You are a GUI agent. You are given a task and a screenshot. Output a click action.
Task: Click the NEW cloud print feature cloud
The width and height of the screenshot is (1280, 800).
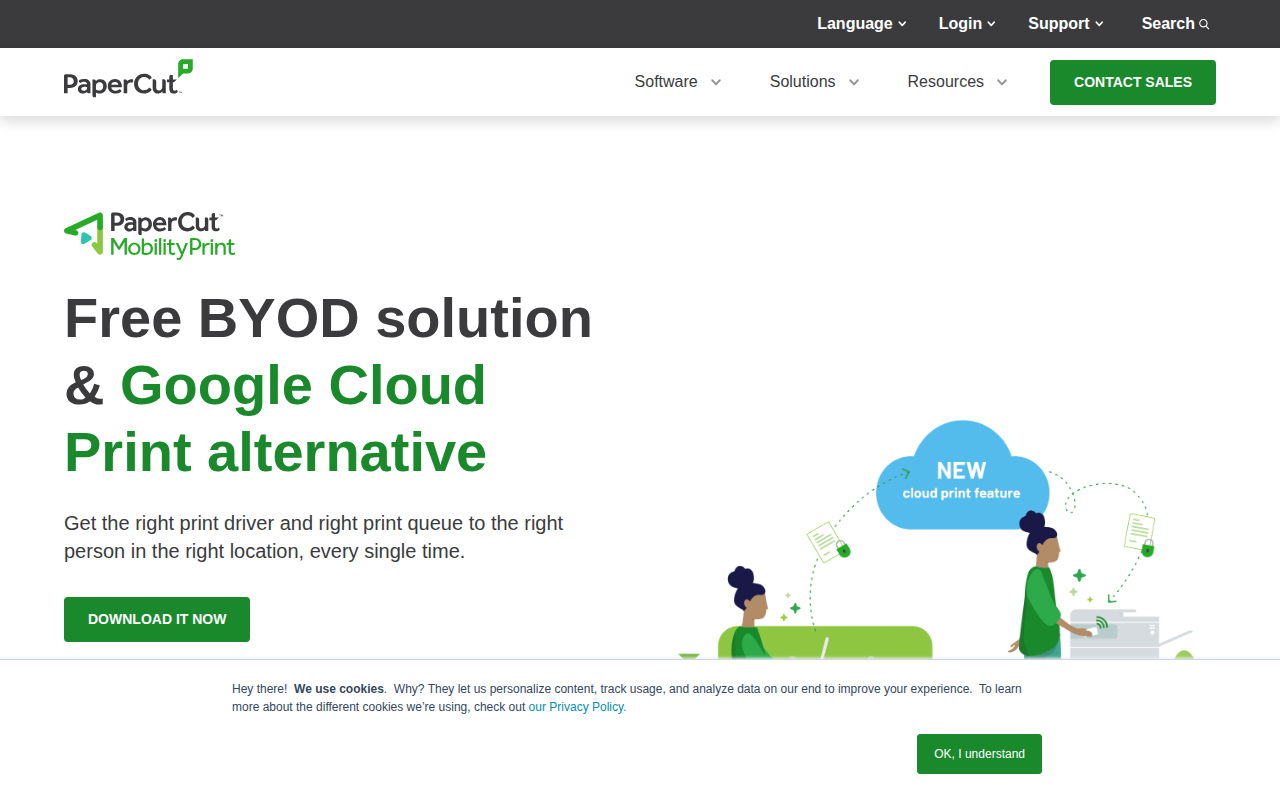pos(962,475)
